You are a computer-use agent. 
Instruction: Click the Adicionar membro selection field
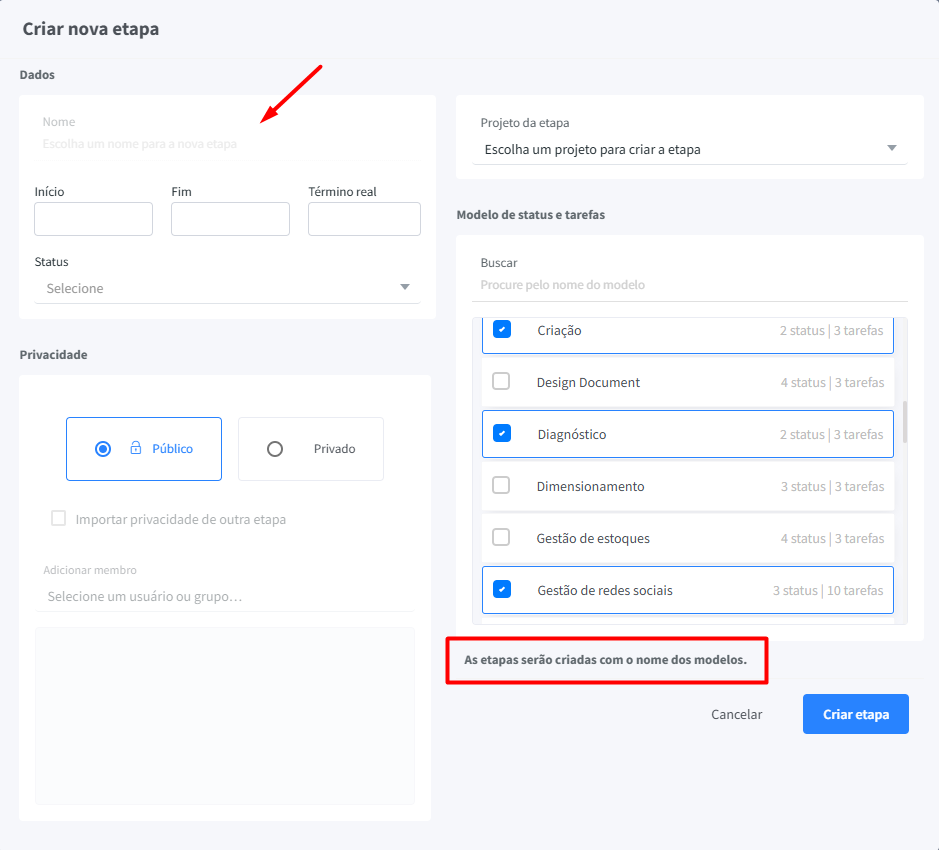point(225,597)
